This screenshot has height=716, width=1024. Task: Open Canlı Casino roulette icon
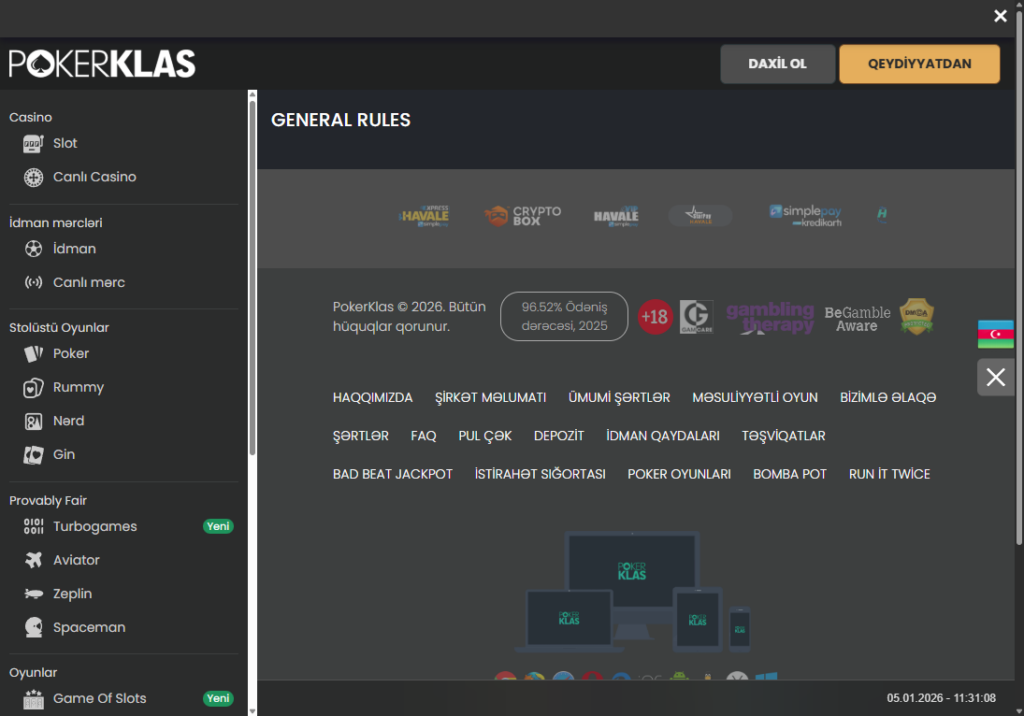(33, 178)
